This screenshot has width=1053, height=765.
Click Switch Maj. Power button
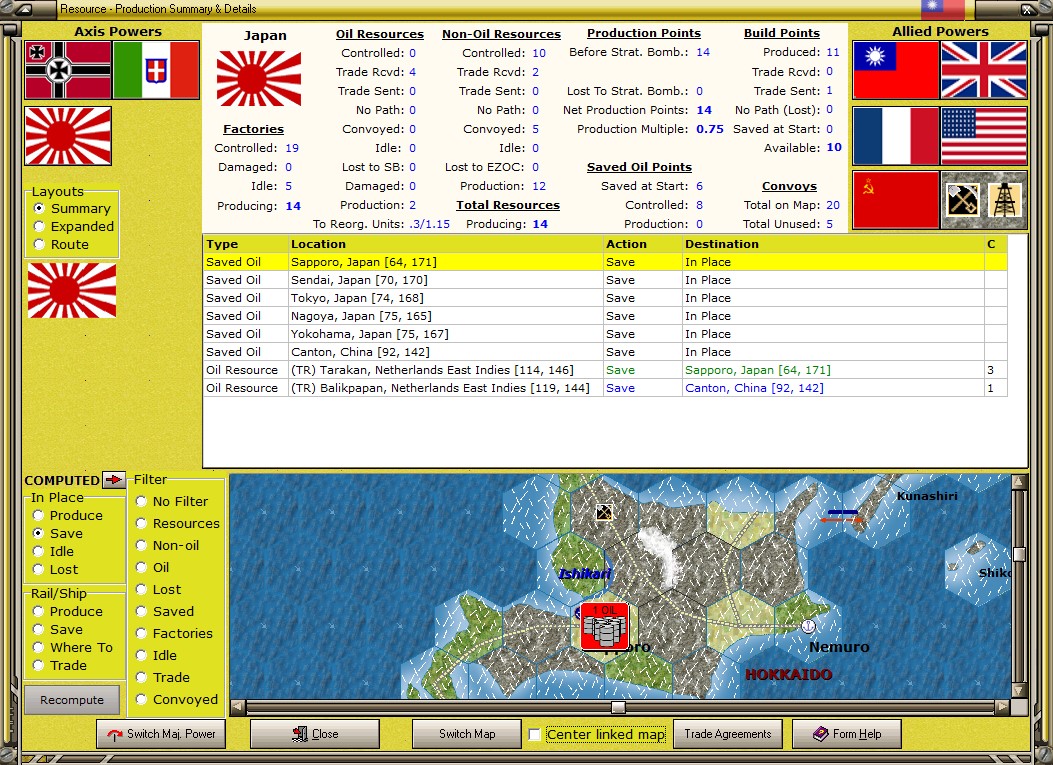pos(161,734)
